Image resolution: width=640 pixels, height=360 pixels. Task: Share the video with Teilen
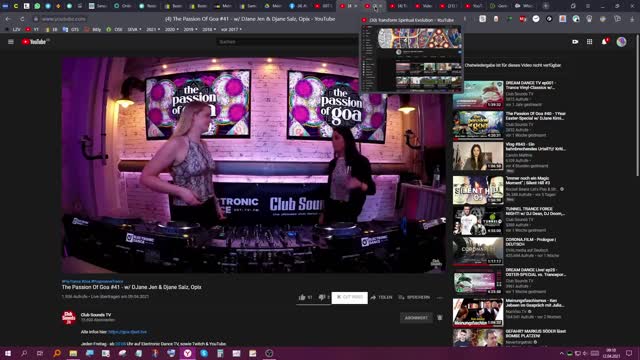coord(381,298)
